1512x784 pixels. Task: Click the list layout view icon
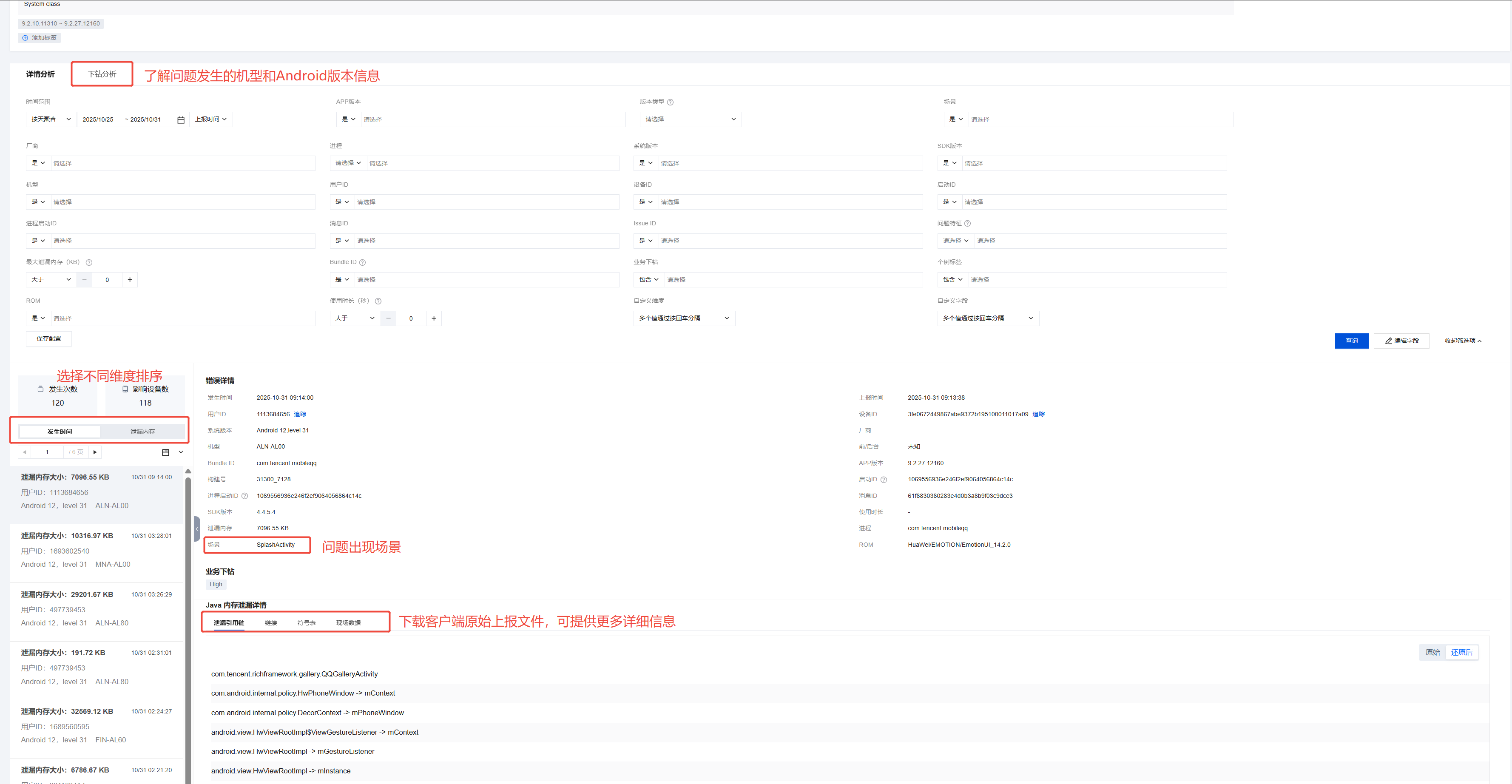(x=165, y=452)
